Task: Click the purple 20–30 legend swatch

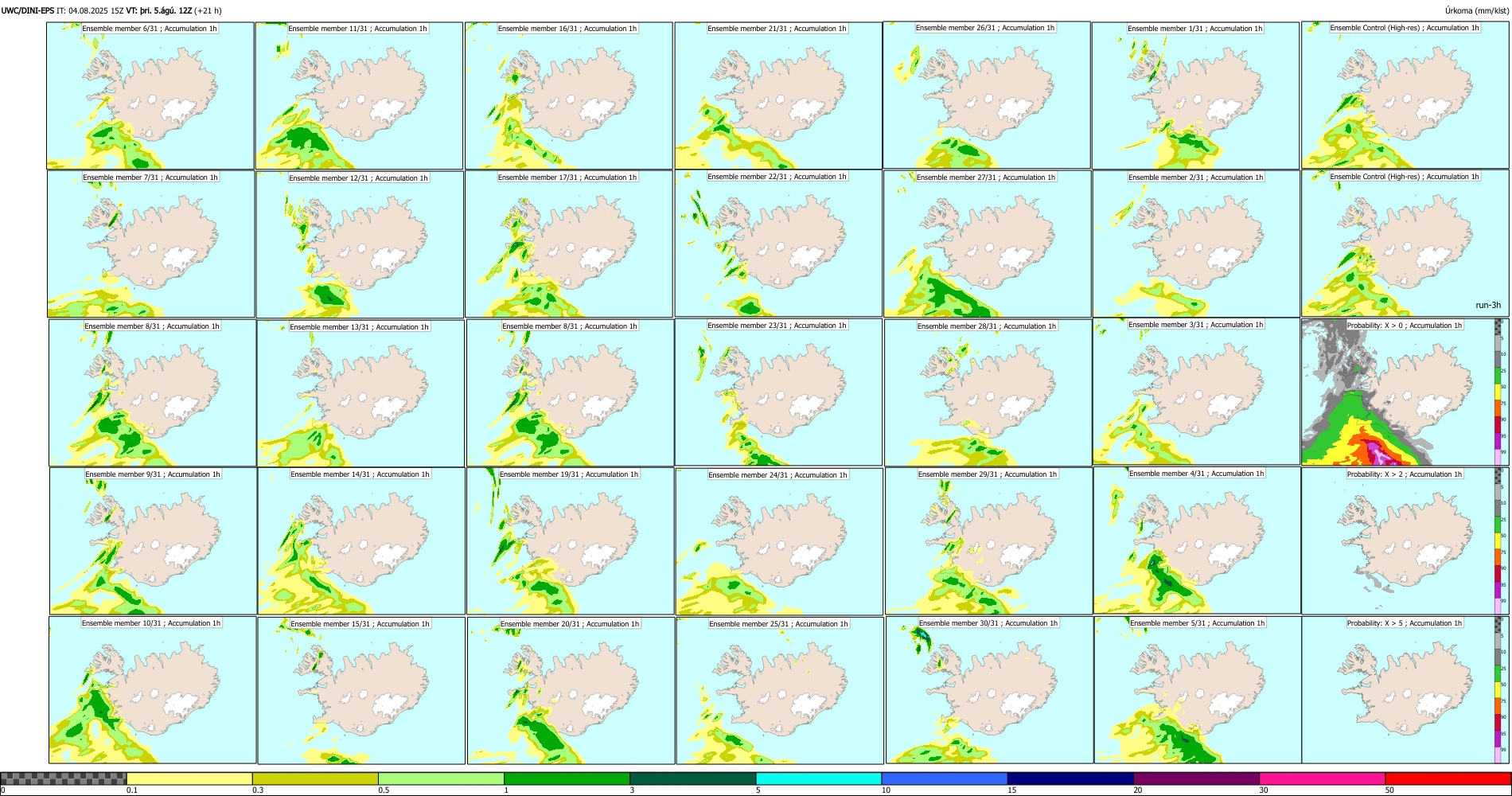Action: coord(1196,778)
